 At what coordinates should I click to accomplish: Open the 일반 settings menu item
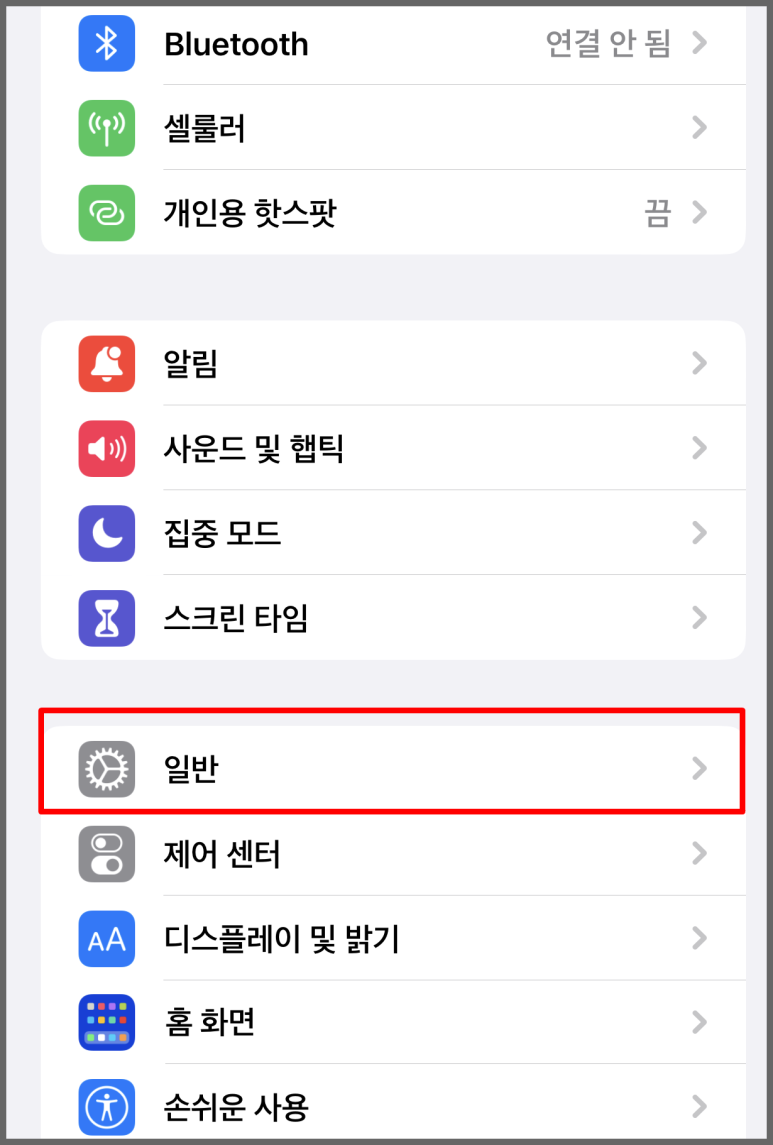[x=393, y=768]
